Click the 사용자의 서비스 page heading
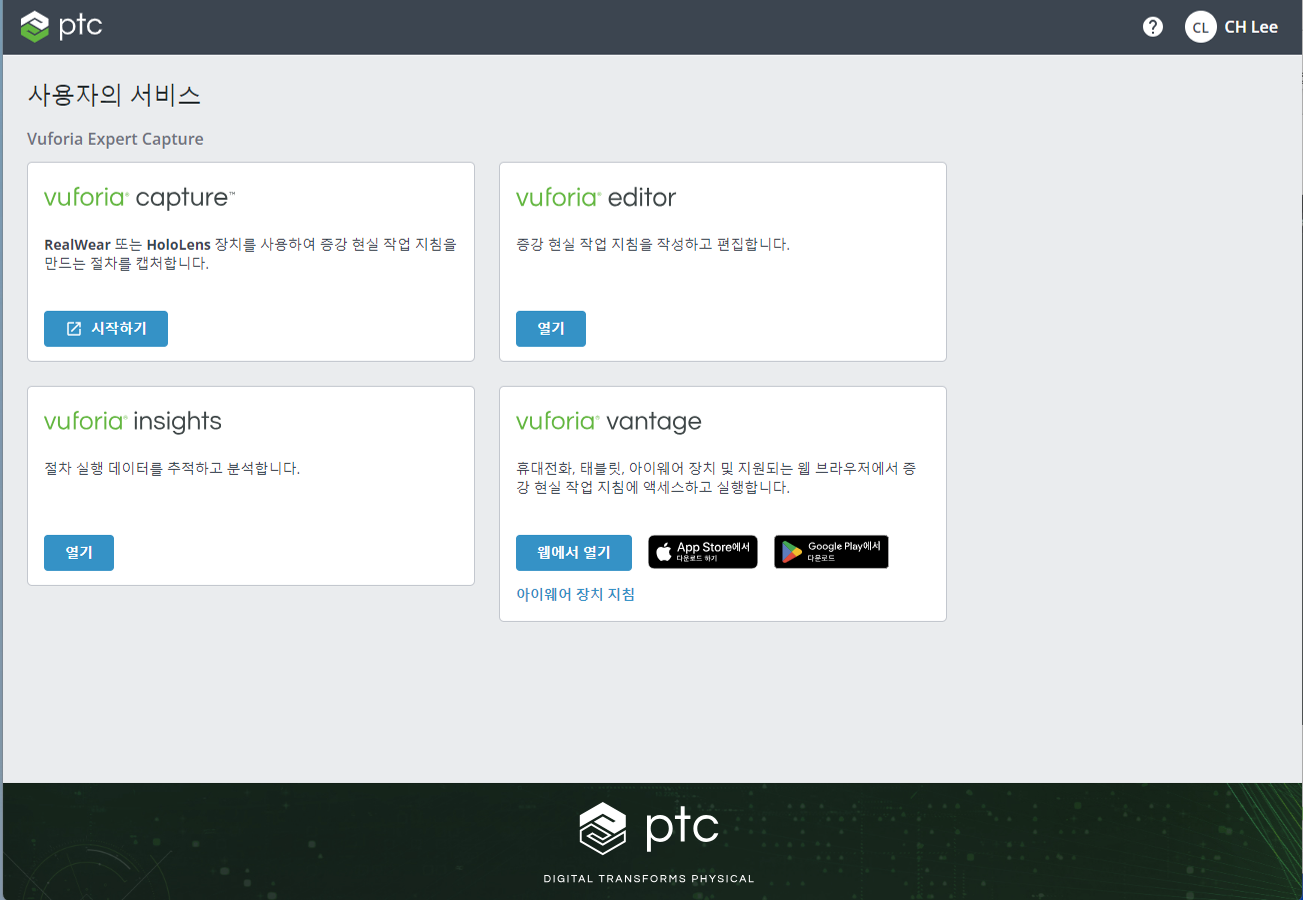 (x=114, y=96)
